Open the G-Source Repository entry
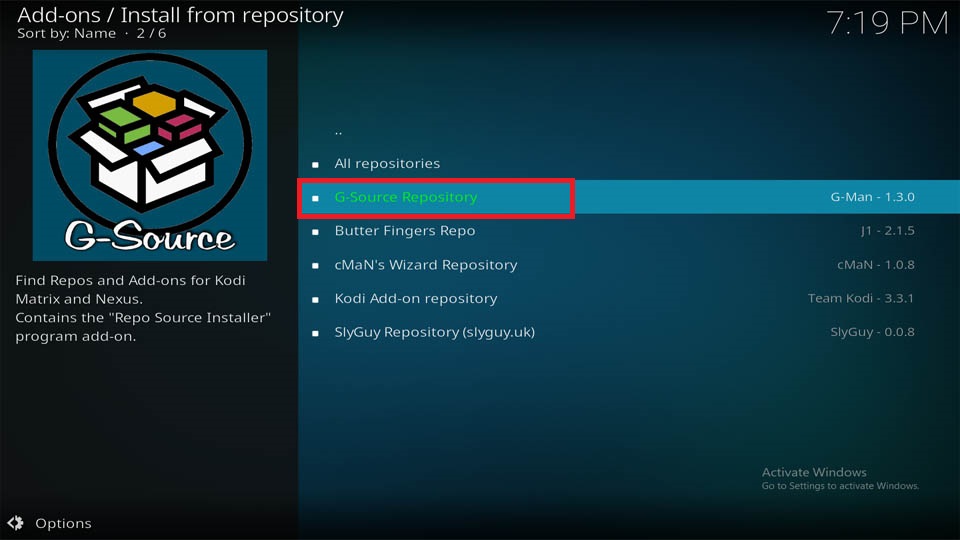Image resolution: width=960 pixels, height=540 pixels. [x=629, y=197]
